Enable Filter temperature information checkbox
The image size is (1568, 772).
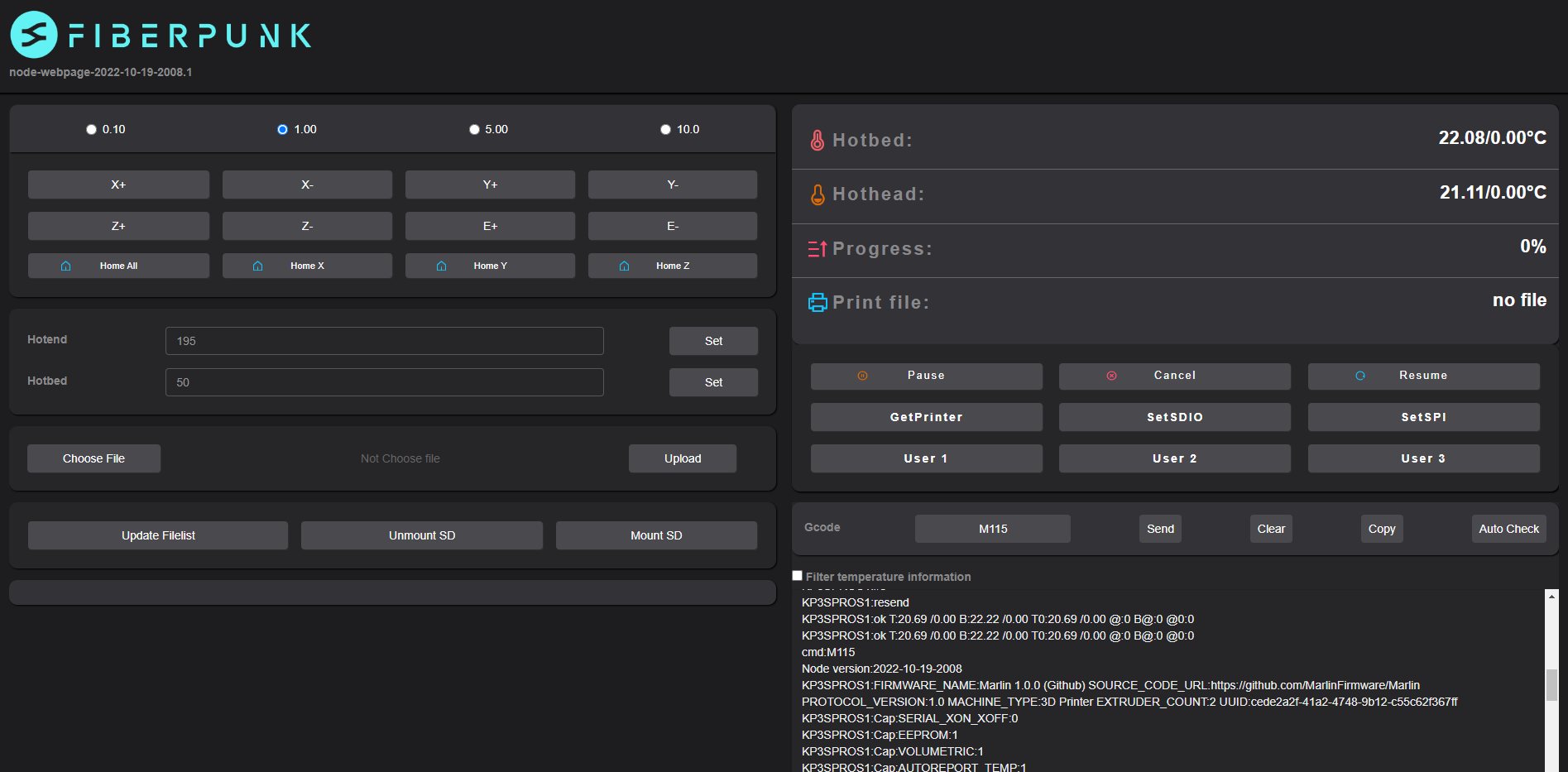click(798, 576)
